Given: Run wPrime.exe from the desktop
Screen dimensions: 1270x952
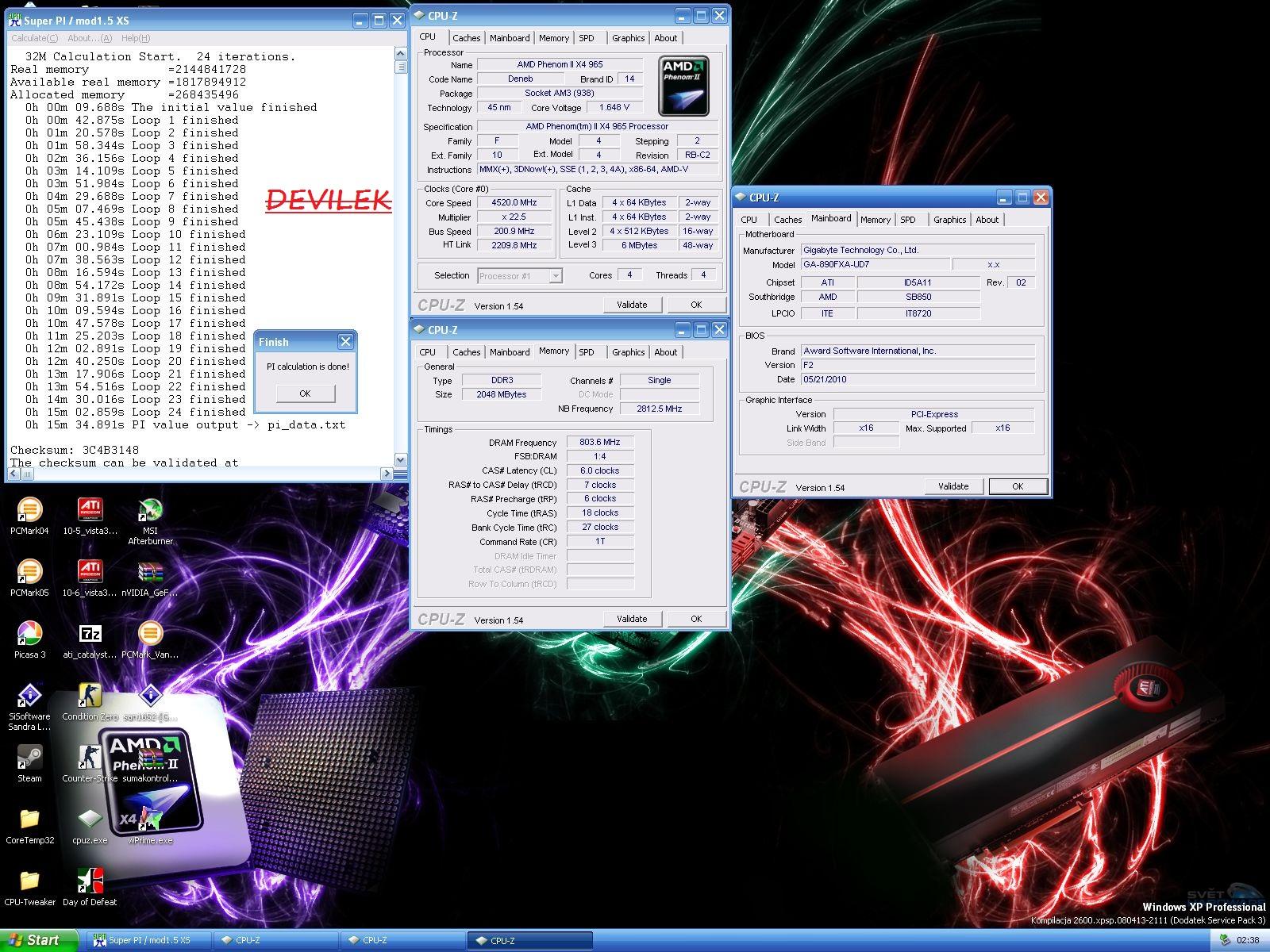Looking at the screenshot, I should 150,826.
